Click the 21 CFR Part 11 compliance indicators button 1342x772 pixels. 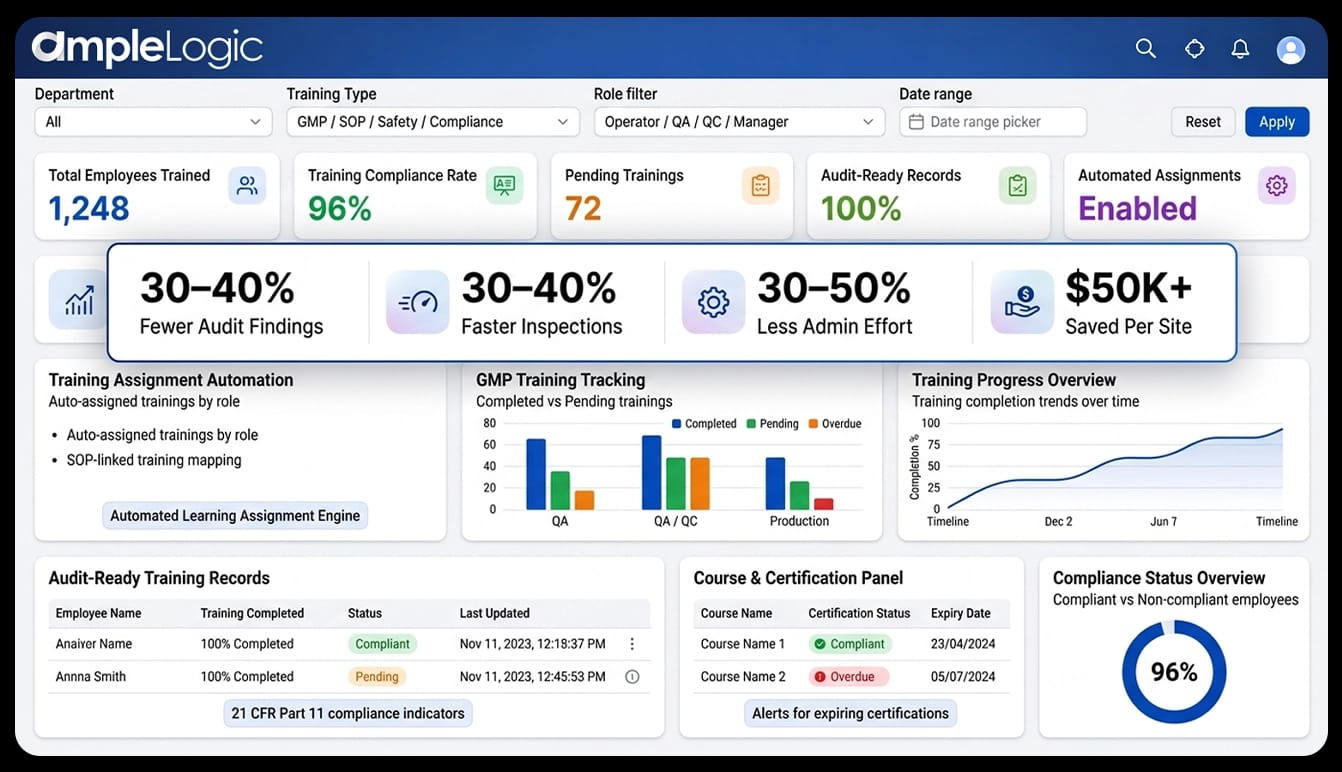tap(348, 714)
